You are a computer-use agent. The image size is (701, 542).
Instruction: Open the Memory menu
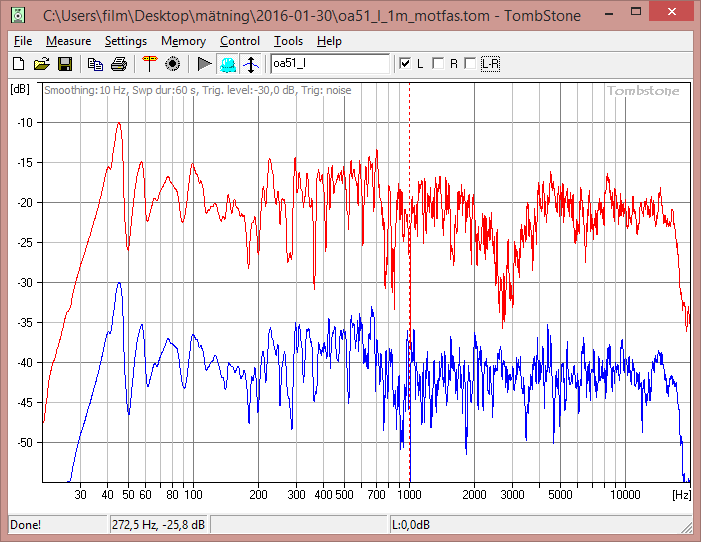[x=183, y=41]
